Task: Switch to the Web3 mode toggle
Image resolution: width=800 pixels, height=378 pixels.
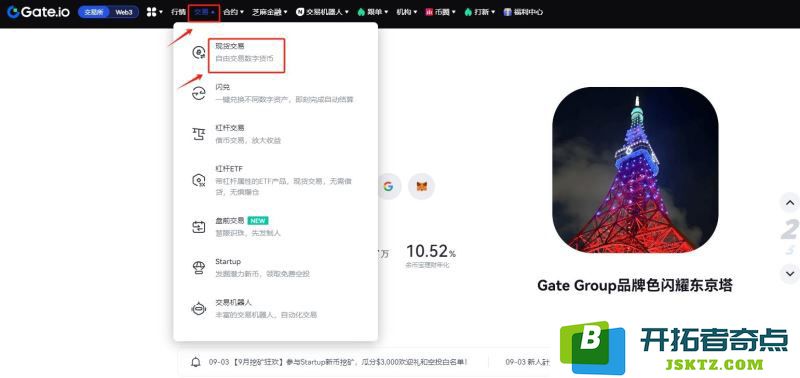Action: click(123, 12)
